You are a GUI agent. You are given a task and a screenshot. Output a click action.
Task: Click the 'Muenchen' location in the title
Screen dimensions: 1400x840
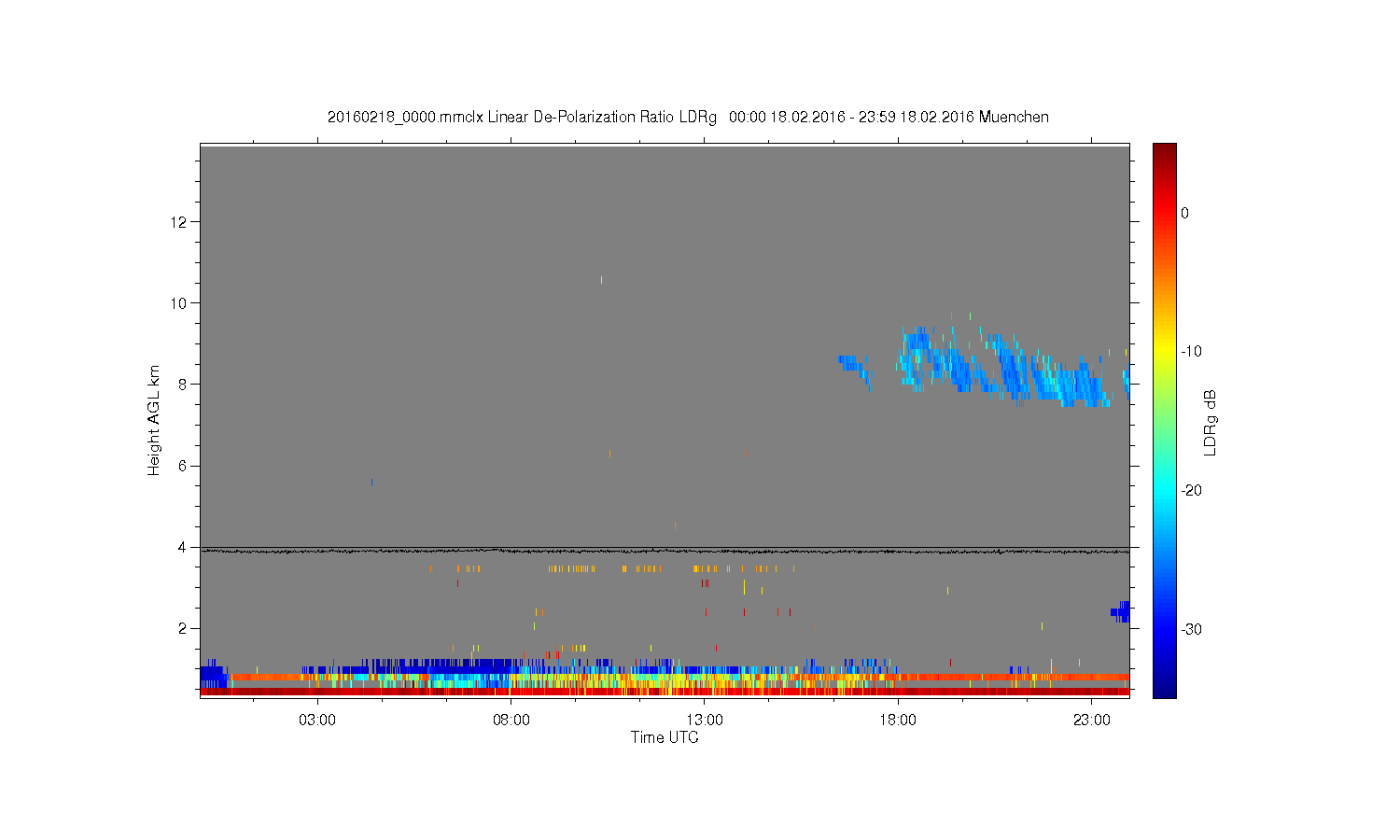point(1014,118)
